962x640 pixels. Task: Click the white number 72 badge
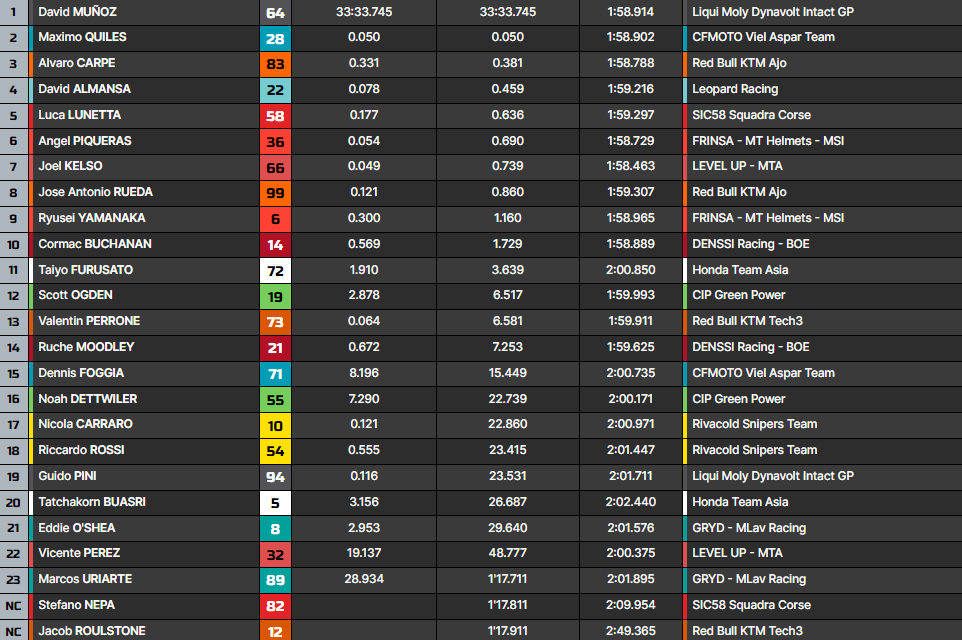(x=275, y=270)
